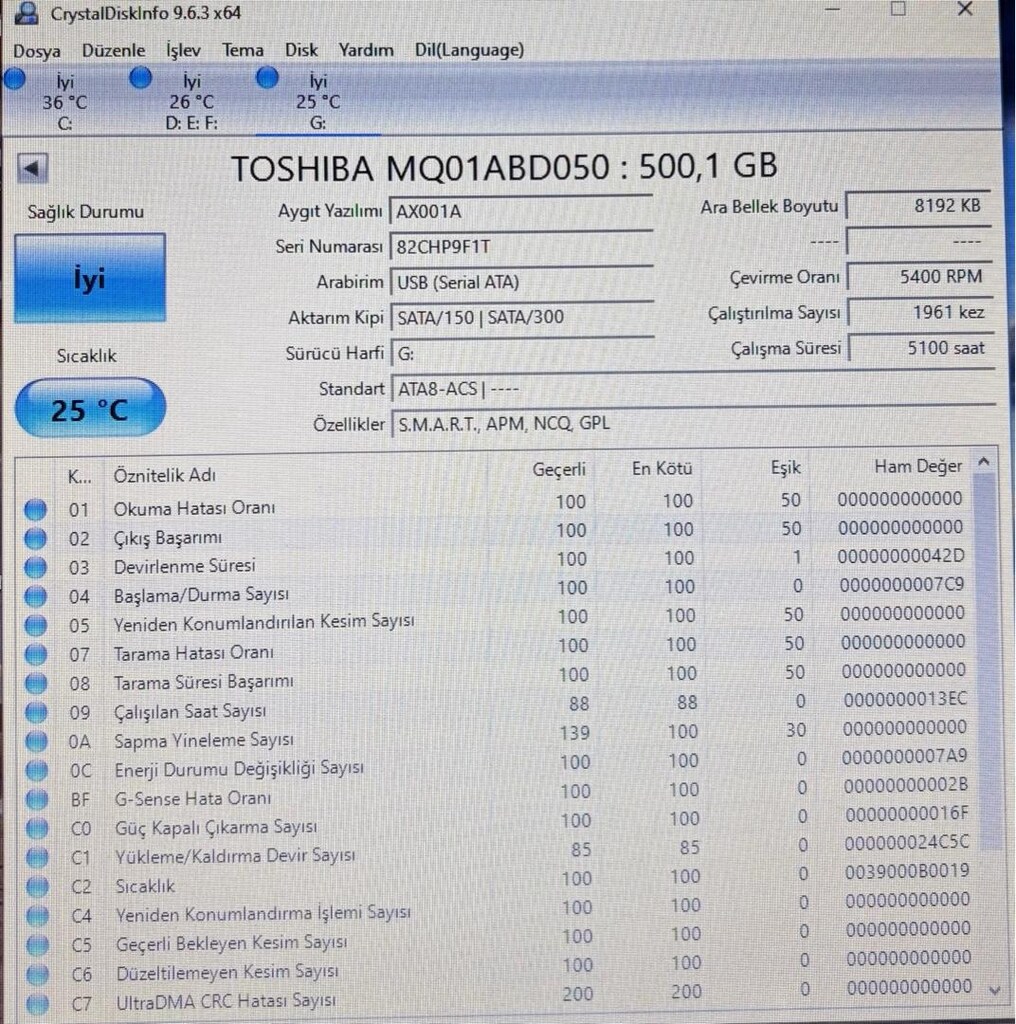The image size is (1016, 1024).
Task: Click the Çevirme Oranı value 5400 RPM
Action: (919, 277)
